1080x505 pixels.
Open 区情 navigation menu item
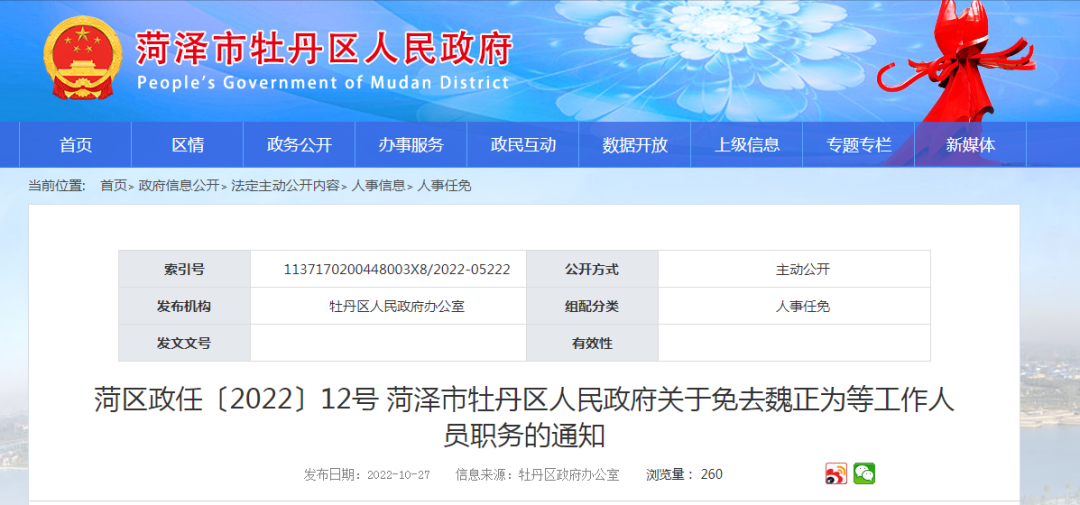[x=187, y=145]
